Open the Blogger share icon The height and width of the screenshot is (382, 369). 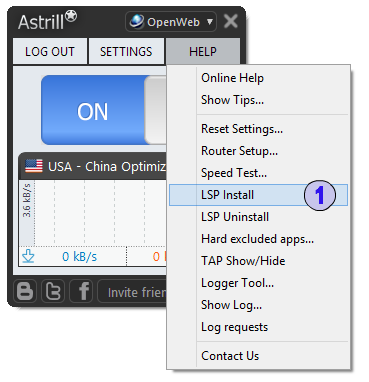point(25,291)
